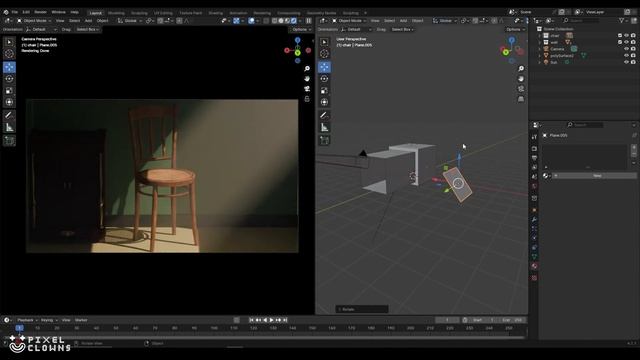
Task: Click the pan hand icon in left viewport
Action: tap(307, 78)
